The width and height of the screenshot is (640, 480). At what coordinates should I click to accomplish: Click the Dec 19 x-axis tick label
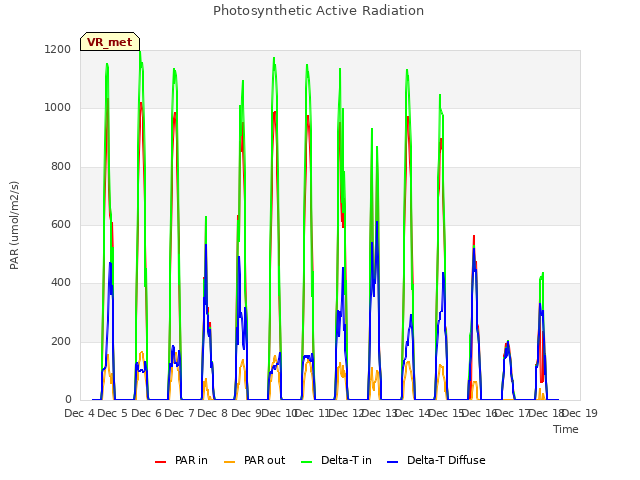tap(581, 413)
